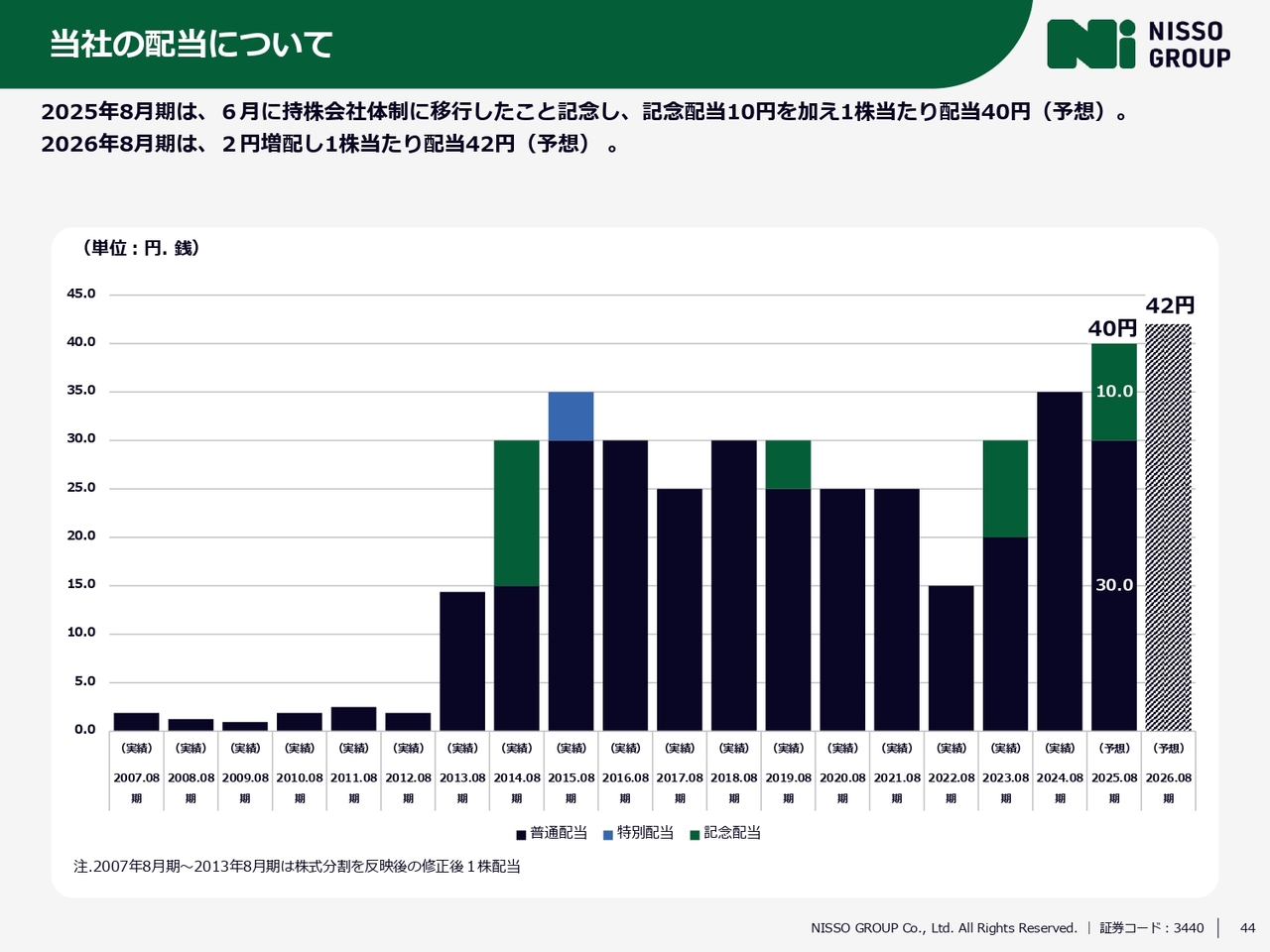Click the 40円 data label
This screenshot has width=1270, height=952.
(x=1112, y=328)
